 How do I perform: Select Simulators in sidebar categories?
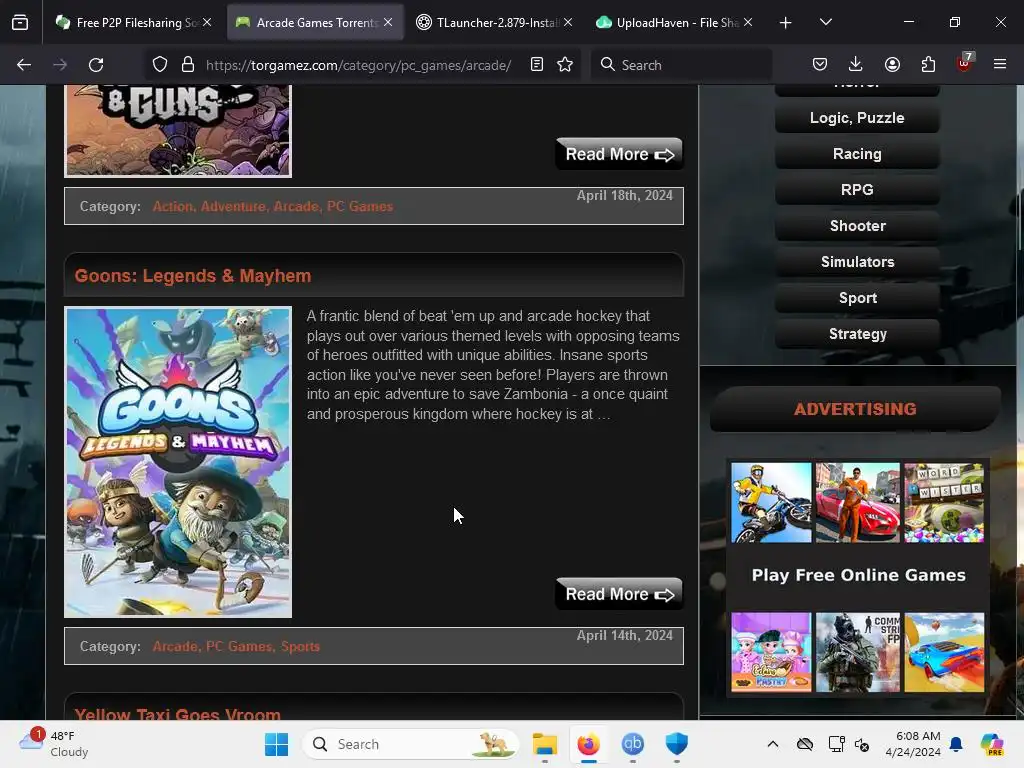coord(857,262)
